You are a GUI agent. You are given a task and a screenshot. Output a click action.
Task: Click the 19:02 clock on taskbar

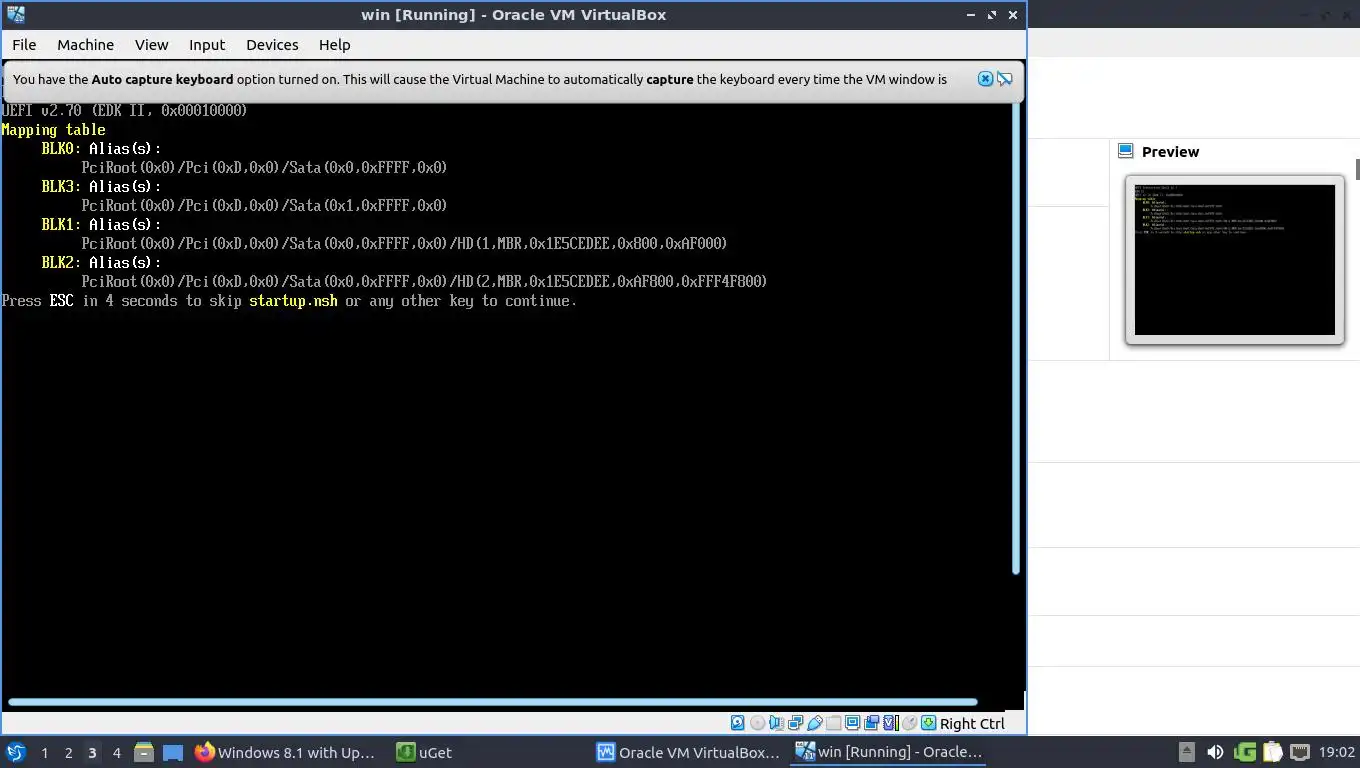pos(1336,752)
